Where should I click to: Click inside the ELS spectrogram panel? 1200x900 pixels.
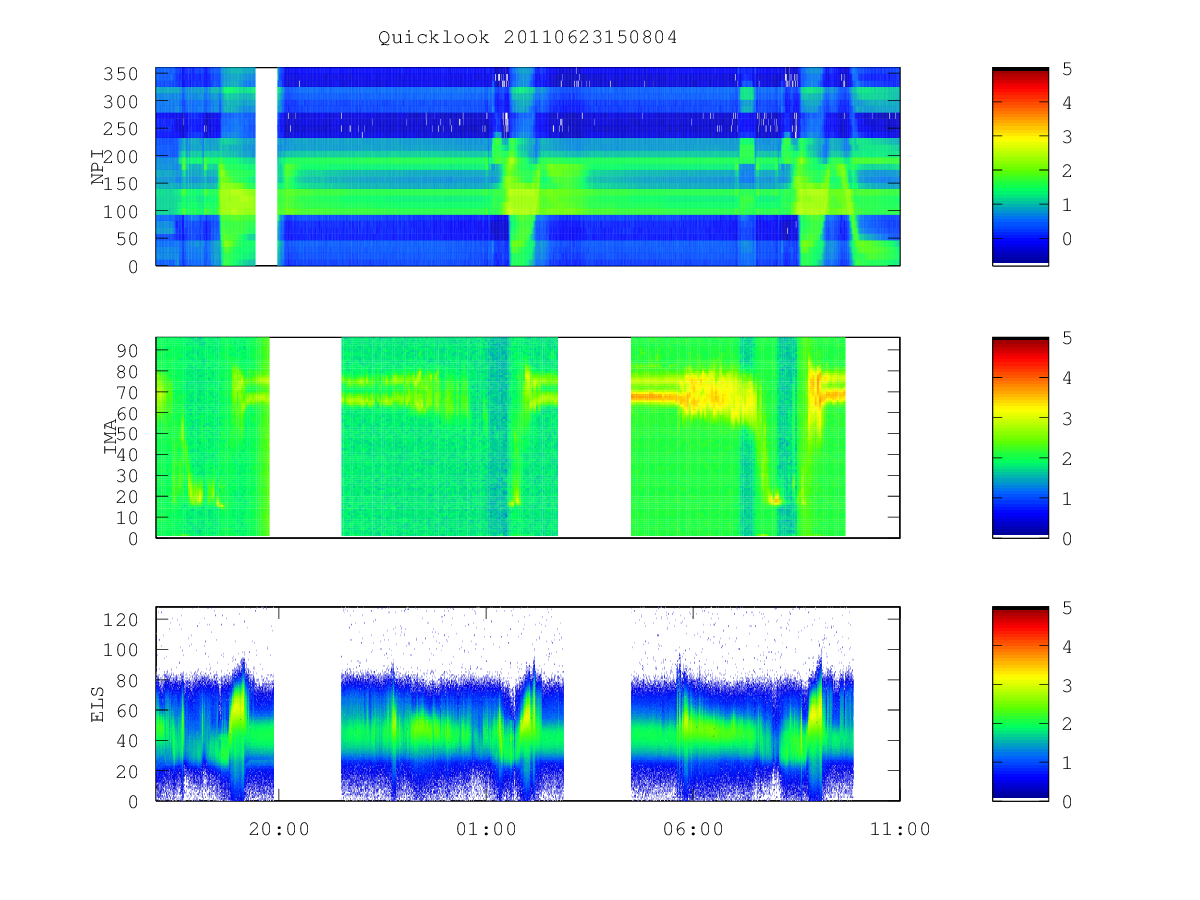528,704
